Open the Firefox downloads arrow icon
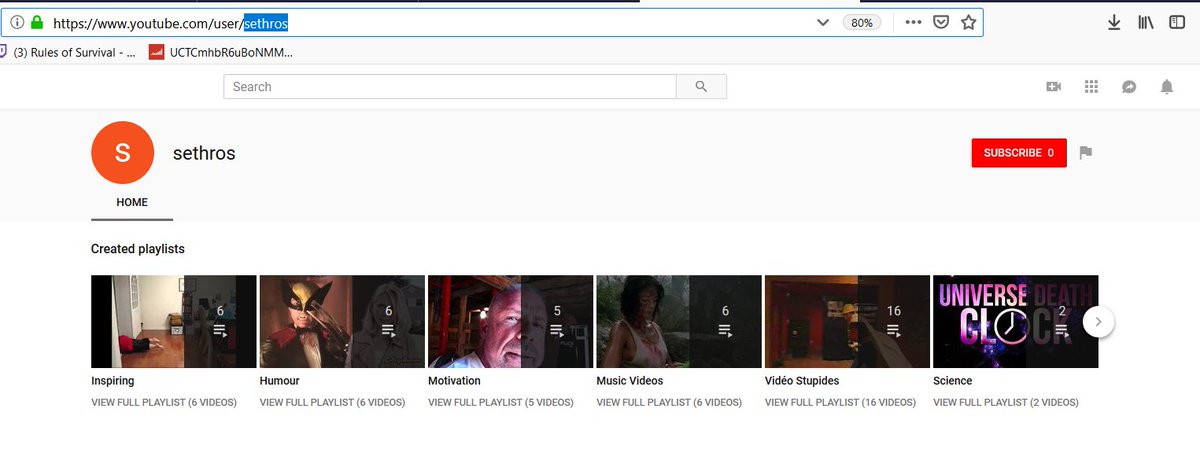Viewport: 1200px width, 475px height. pos(1114,22)
